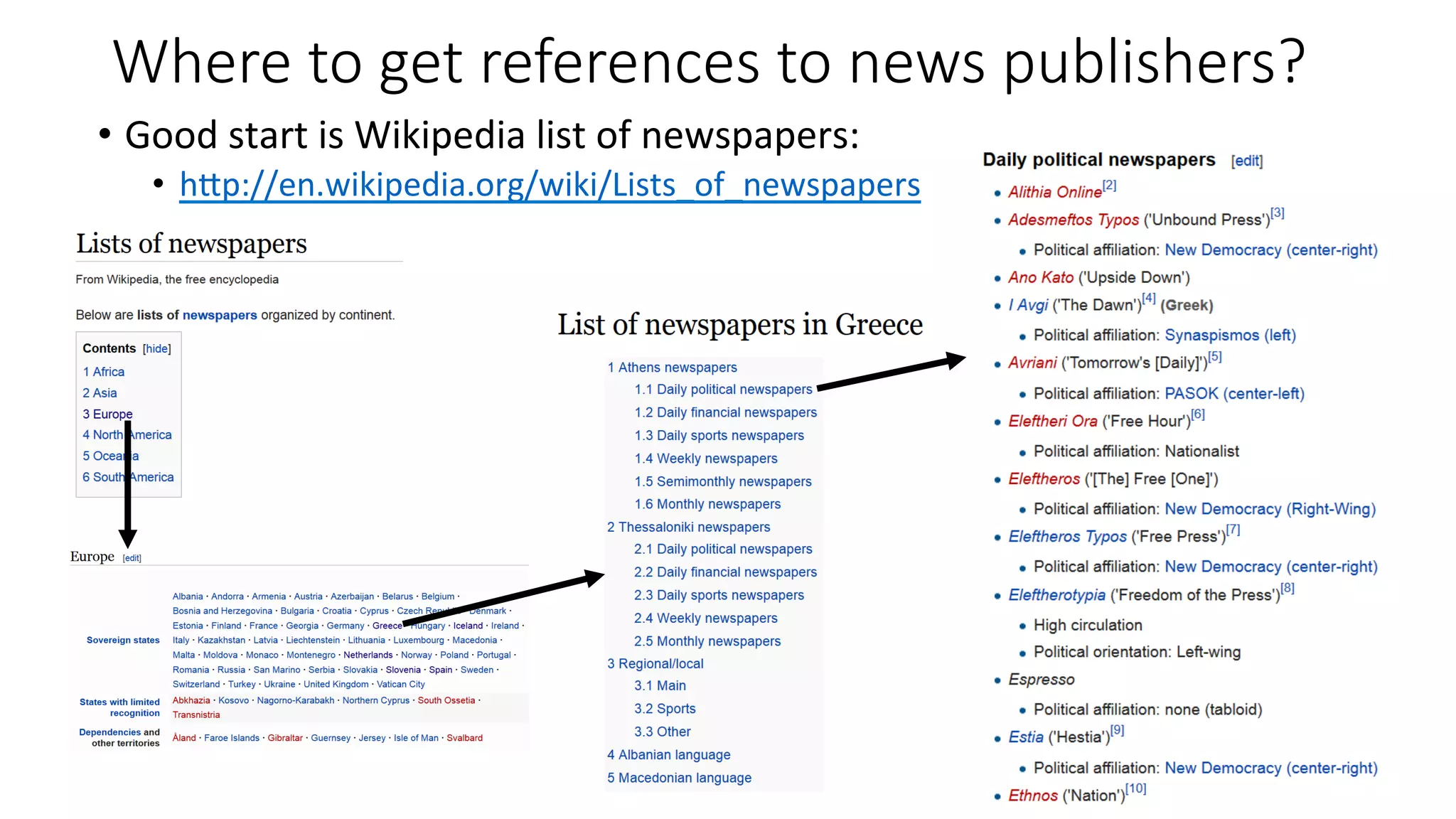Image resolution: width=1456 pixels, height=819 pixels.
Task: Open Gibraltar under Dependencies
Action: pyautogui.click(x=285, y=738)
